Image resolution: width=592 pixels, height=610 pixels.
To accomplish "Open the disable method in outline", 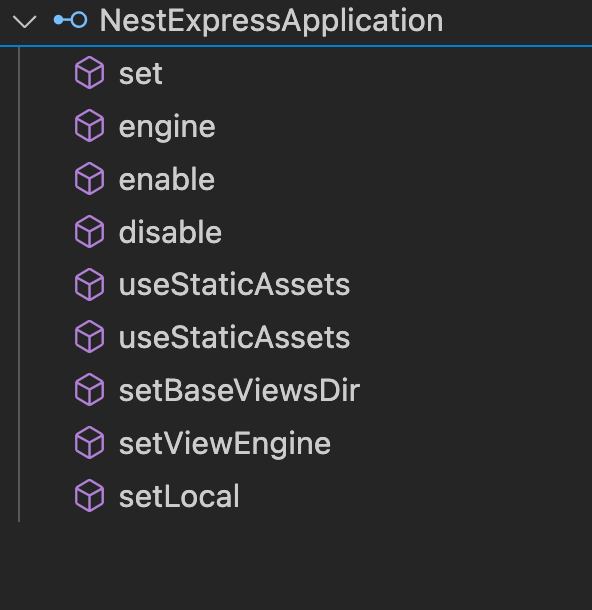I will [x=170, y=232].
